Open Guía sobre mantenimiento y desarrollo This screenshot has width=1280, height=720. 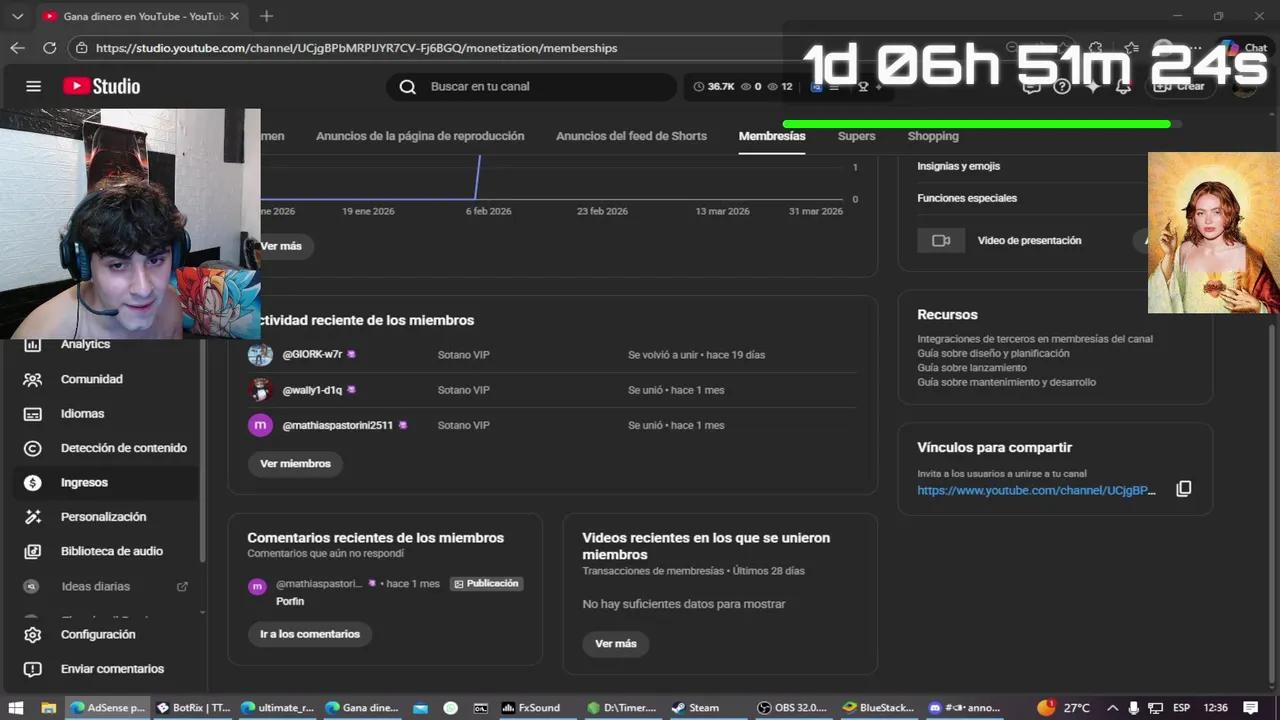(1006, 382)
